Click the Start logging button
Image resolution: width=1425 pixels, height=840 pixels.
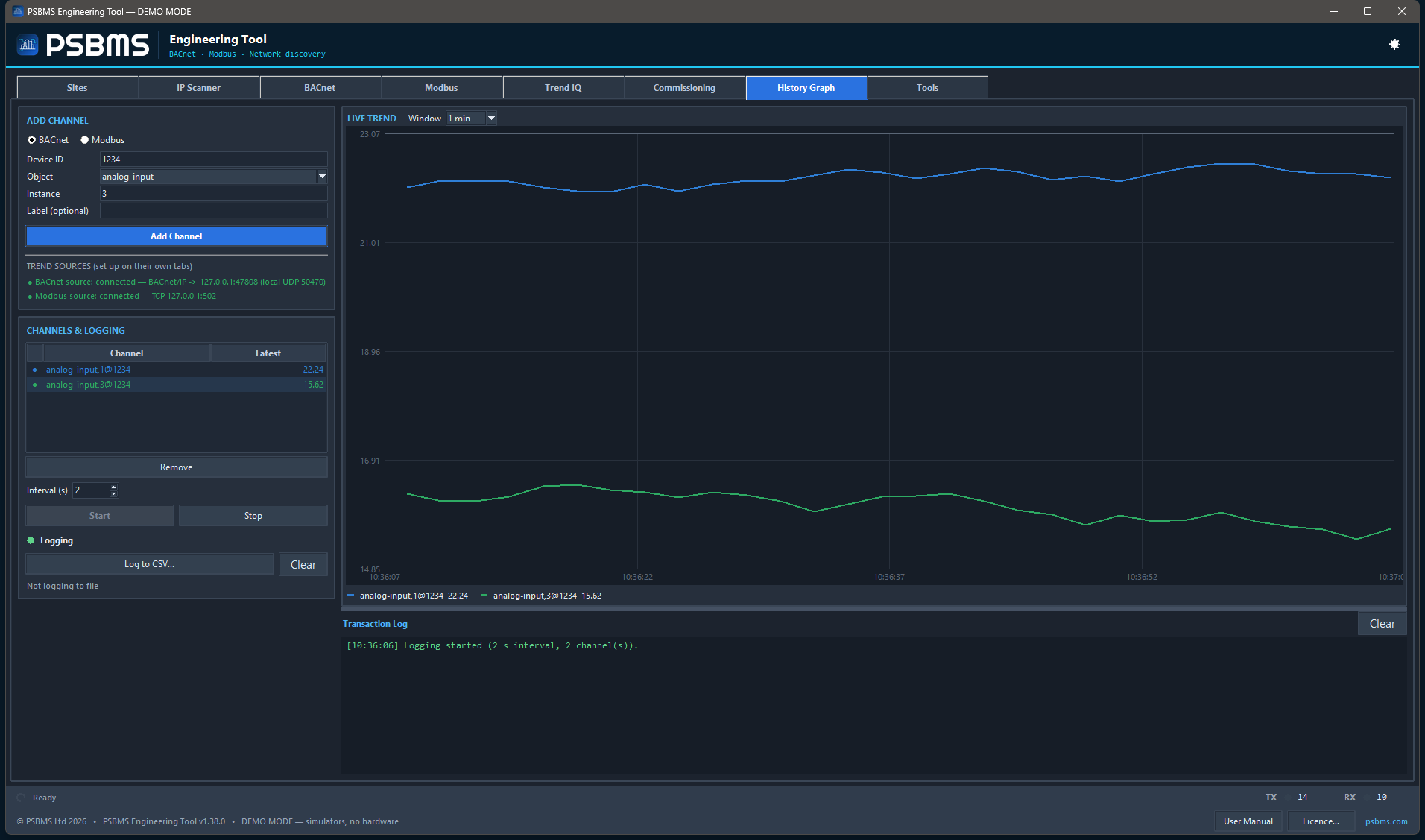point(100,516)
